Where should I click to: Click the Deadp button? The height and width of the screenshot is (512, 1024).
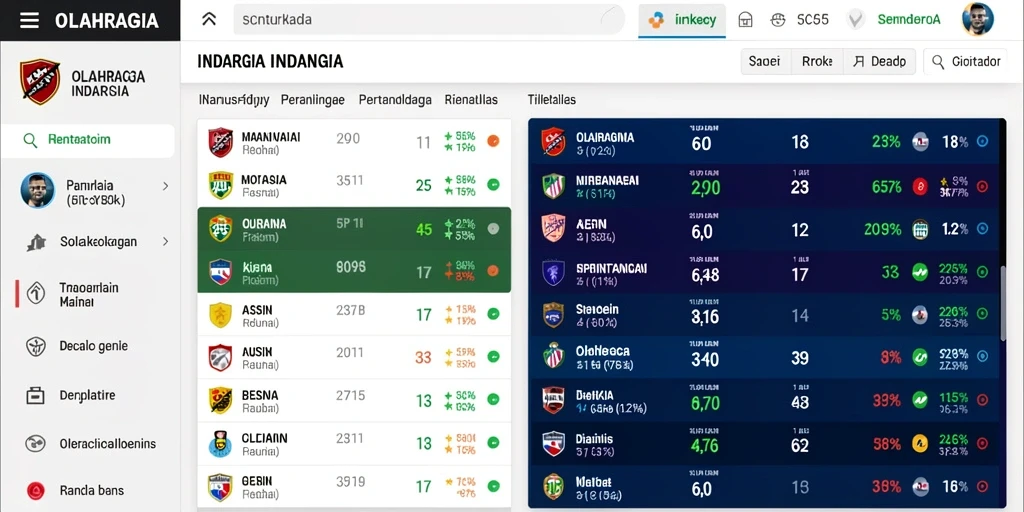point(880,62)
